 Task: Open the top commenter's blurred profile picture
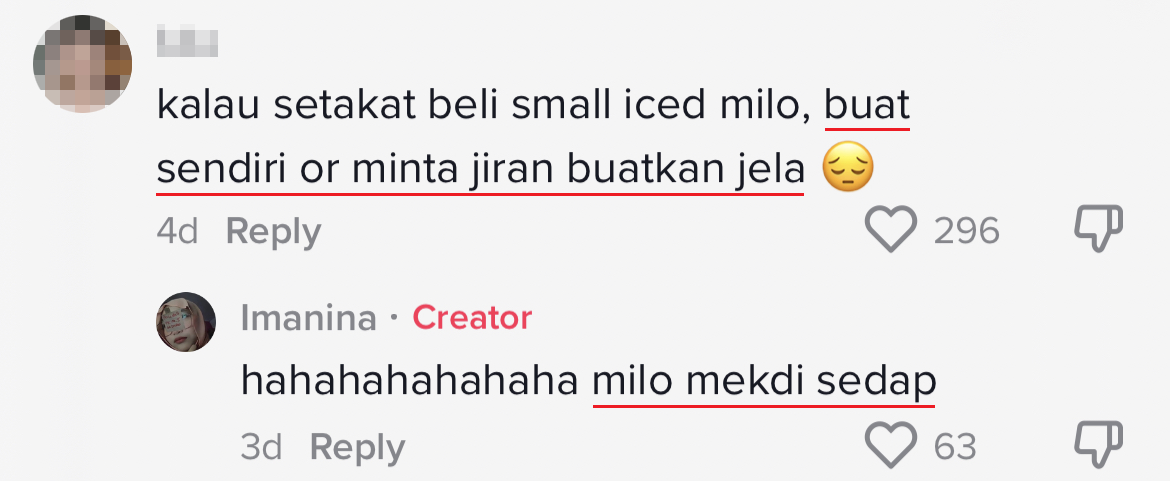tap(83, 65)
